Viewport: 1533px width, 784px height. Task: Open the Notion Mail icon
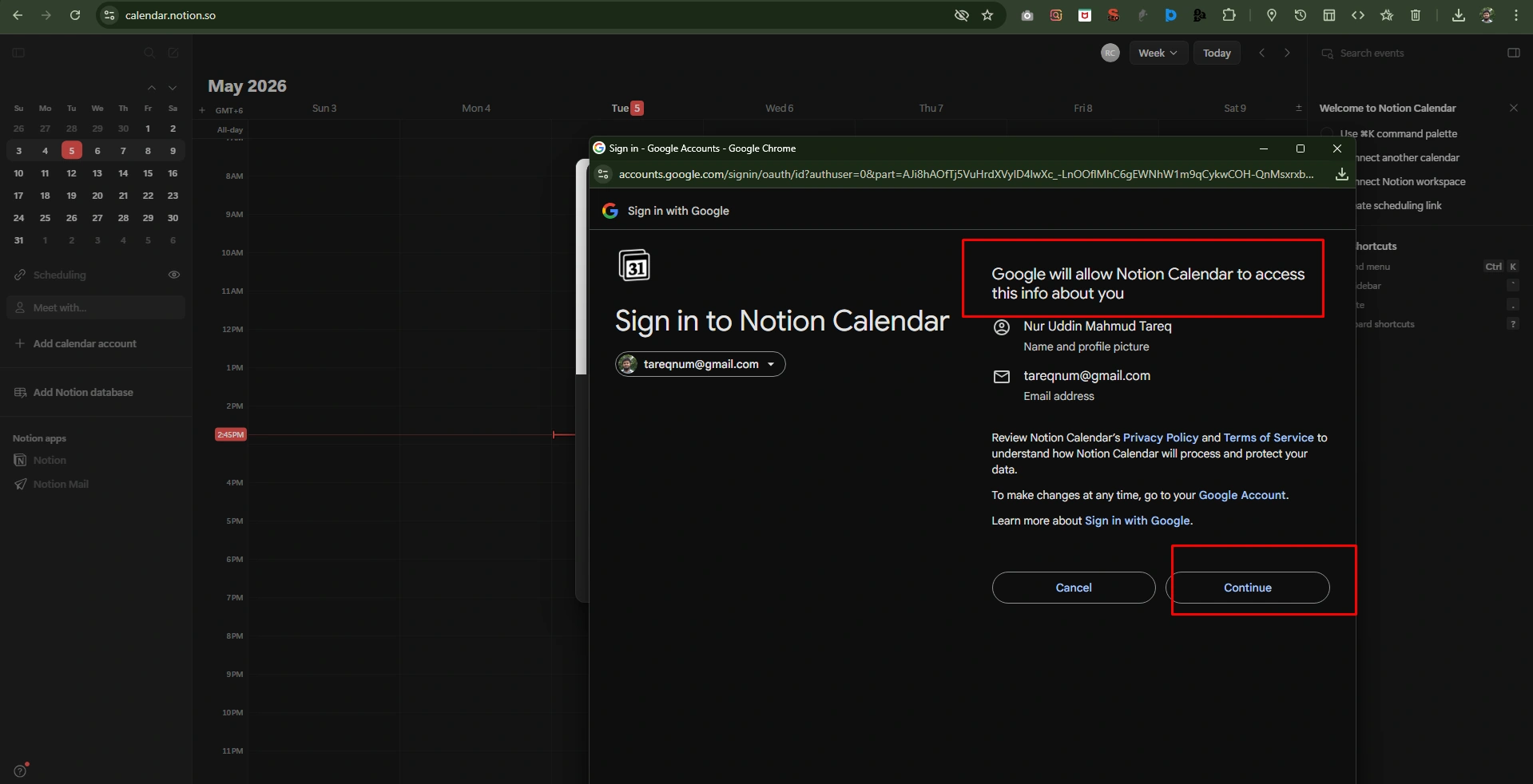21,484
